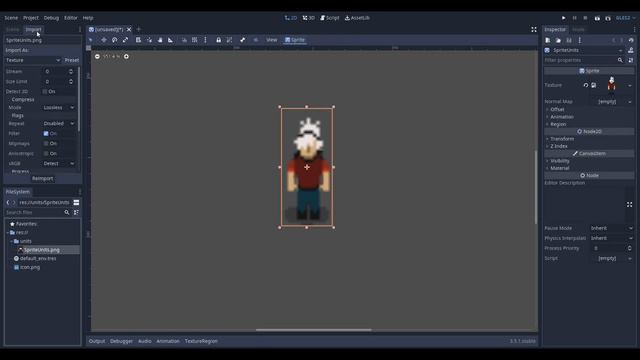Open Inspector object history icon

[x=631, y=40]
